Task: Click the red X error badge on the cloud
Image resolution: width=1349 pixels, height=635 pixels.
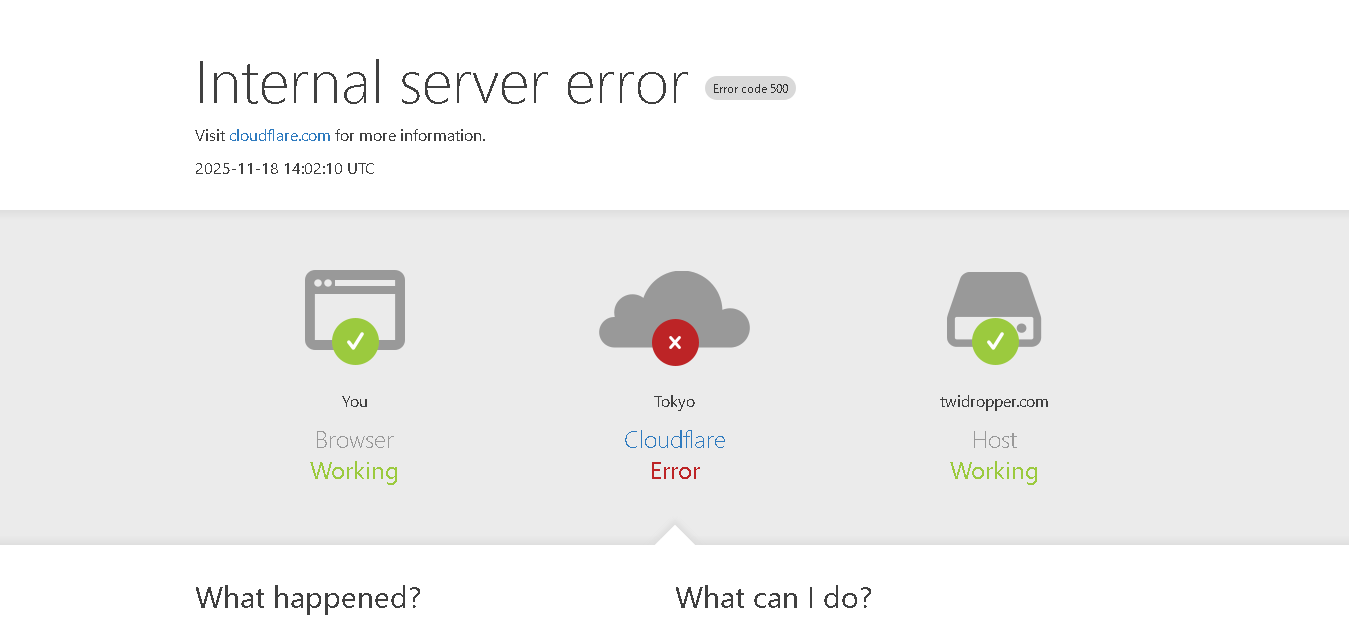Action: (x=675, y=343)
